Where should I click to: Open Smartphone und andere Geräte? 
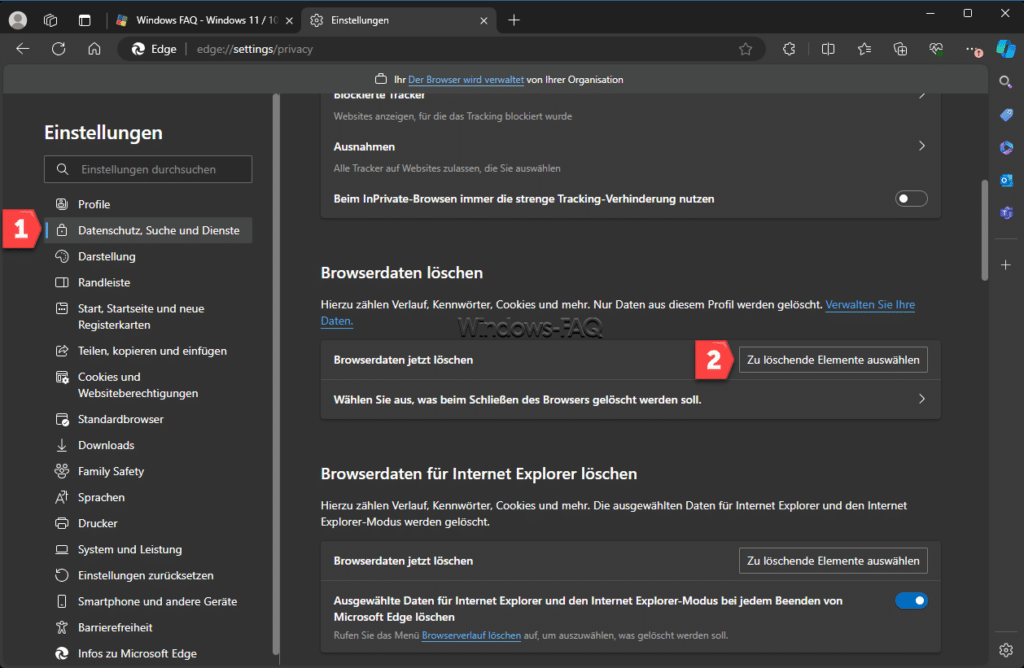(149, 601)
